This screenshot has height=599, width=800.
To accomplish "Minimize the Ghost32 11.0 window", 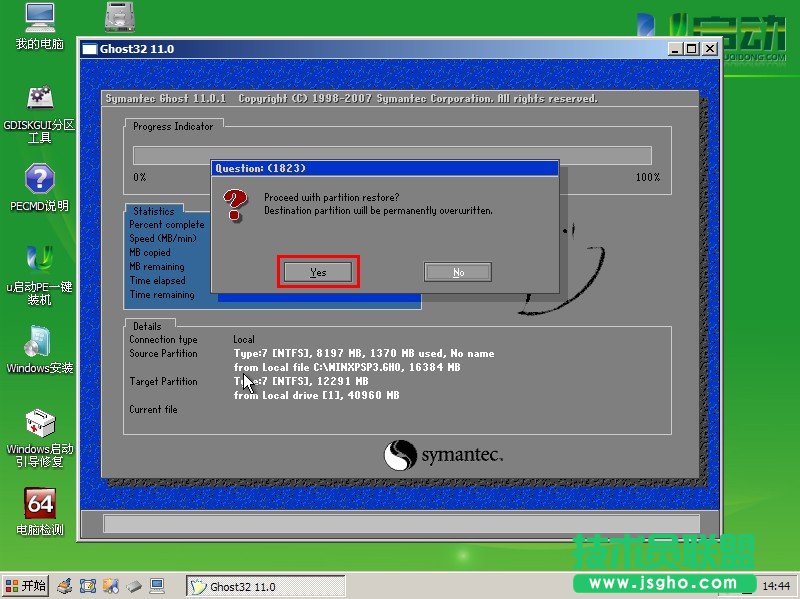I will tap(676, 49).
